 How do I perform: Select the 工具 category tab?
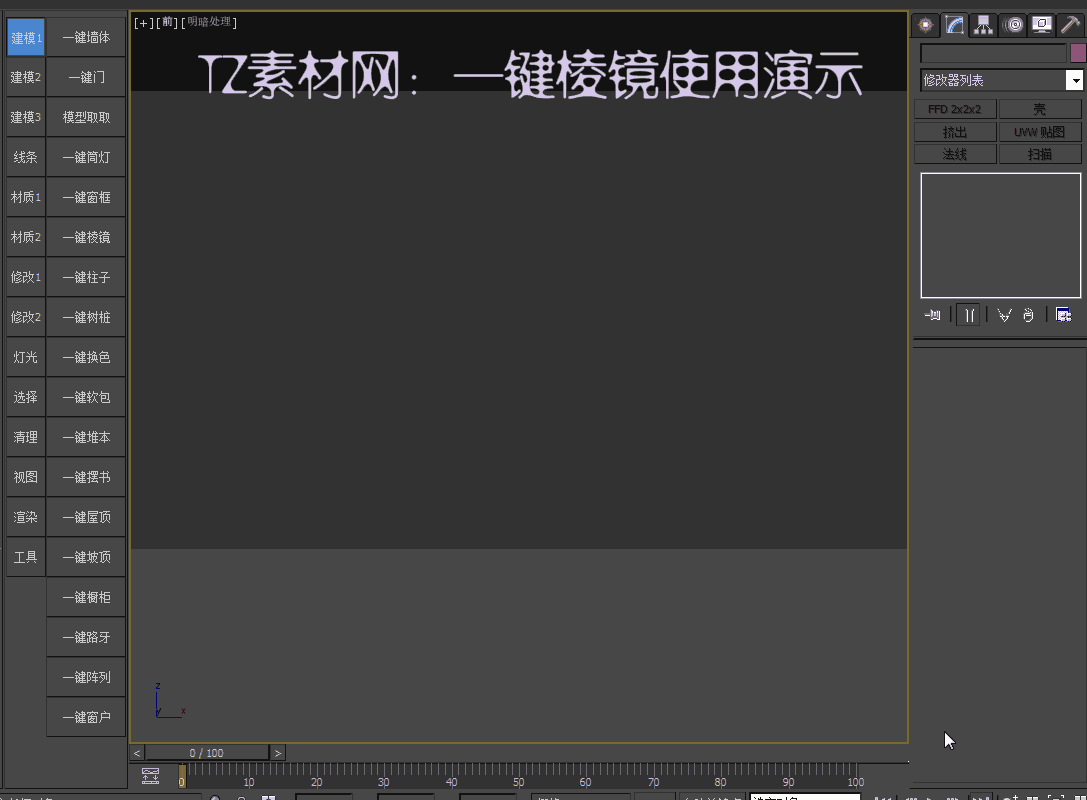(x=26, y=557)
